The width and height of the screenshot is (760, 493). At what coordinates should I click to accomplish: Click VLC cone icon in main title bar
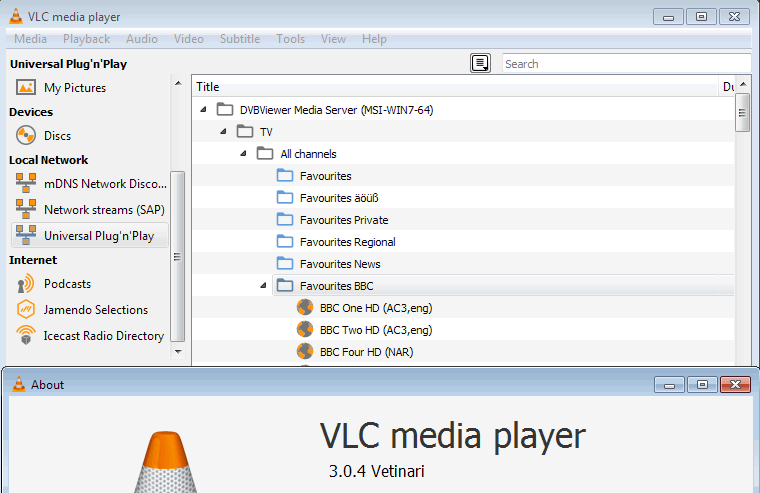pyautogui.click(x=16, y=16)
